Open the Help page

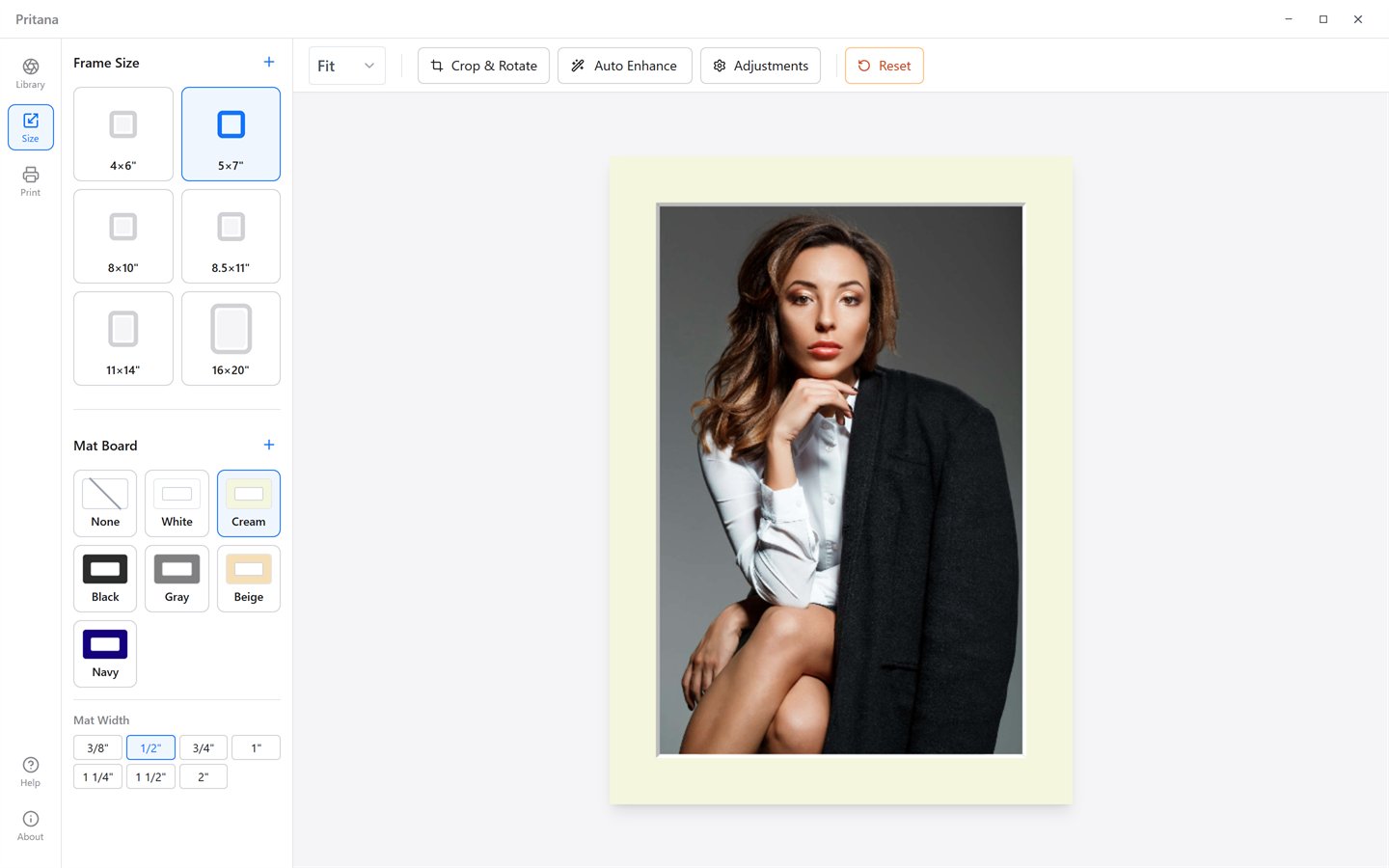(x=31, y=772)
